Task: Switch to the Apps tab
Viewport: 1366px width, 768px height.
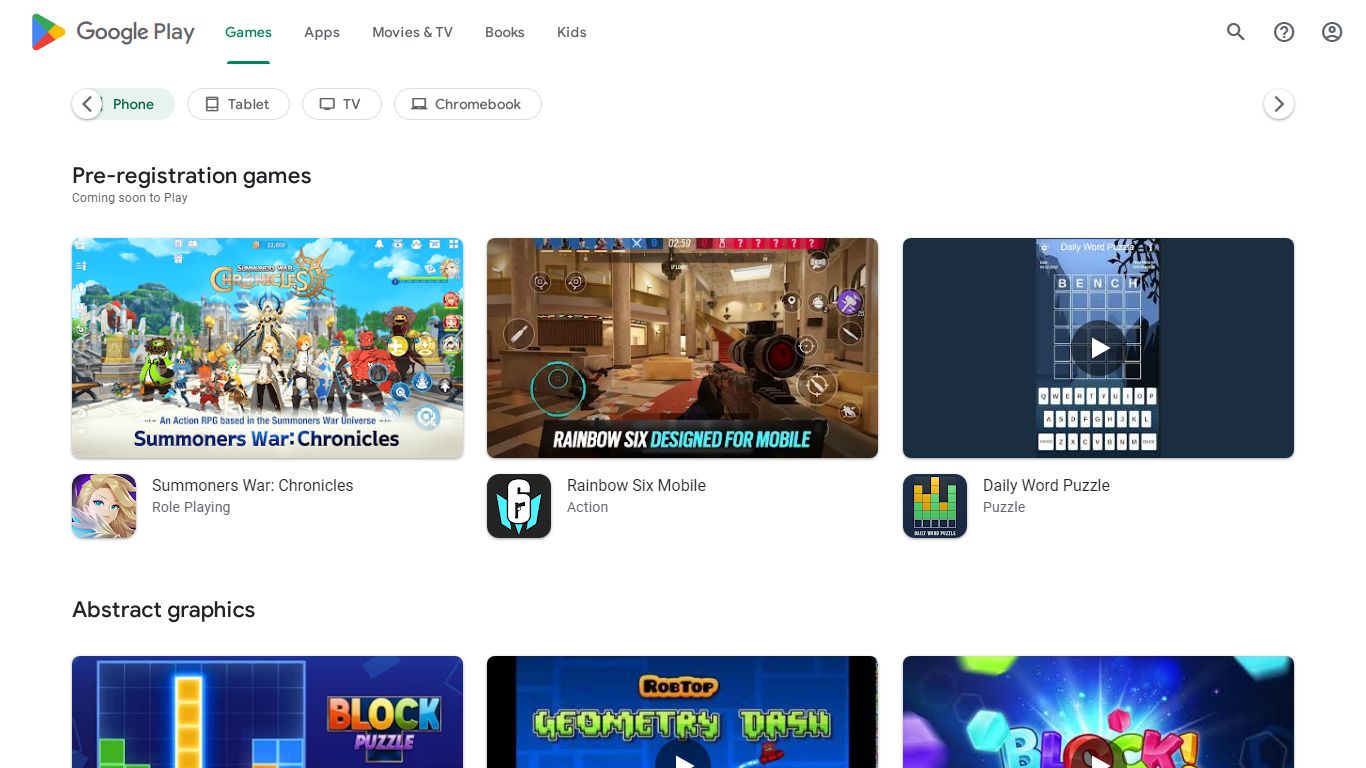Action: pos(322,32)
